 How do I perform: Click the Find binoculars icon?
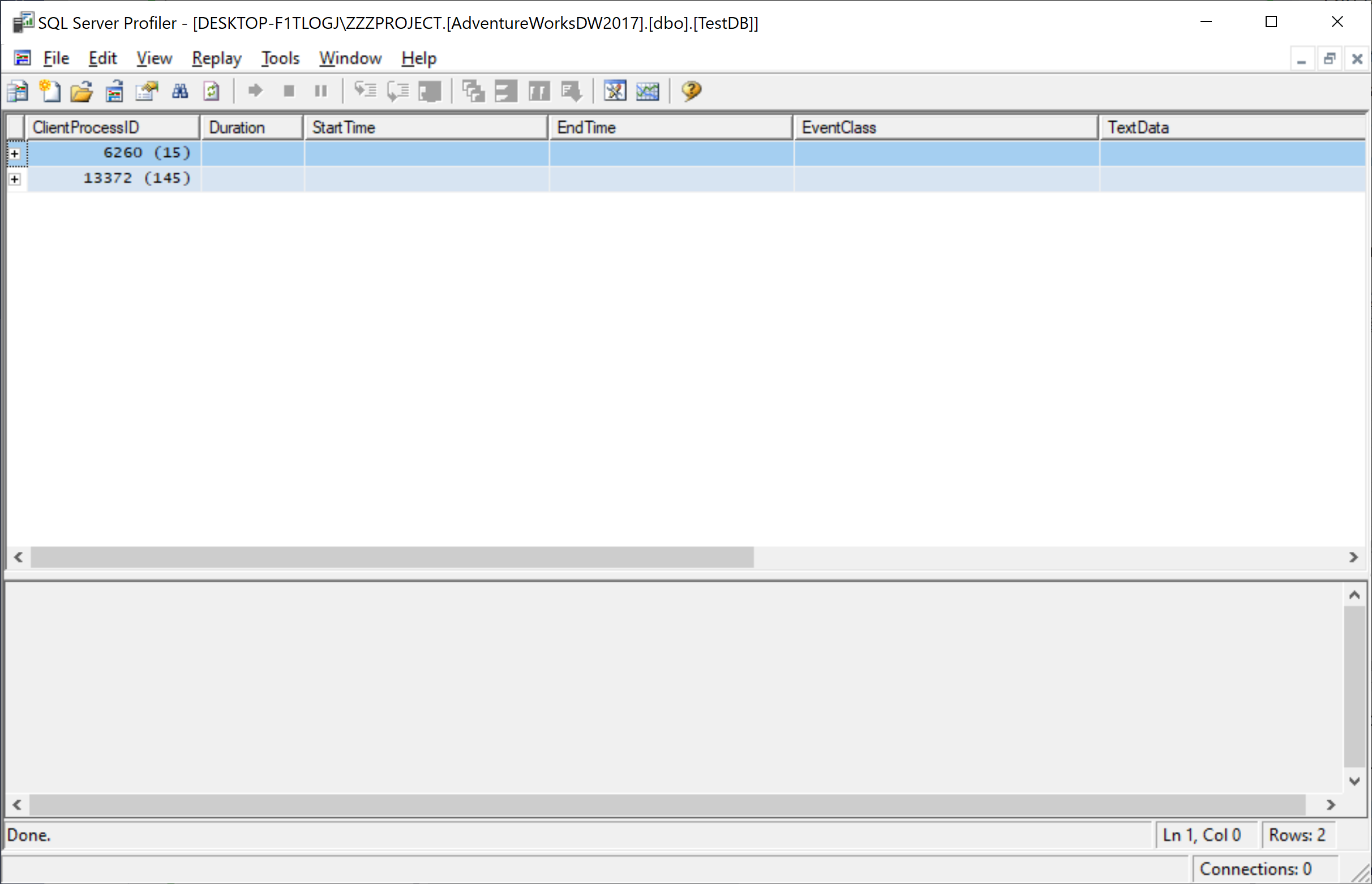[x=179, y=91]
